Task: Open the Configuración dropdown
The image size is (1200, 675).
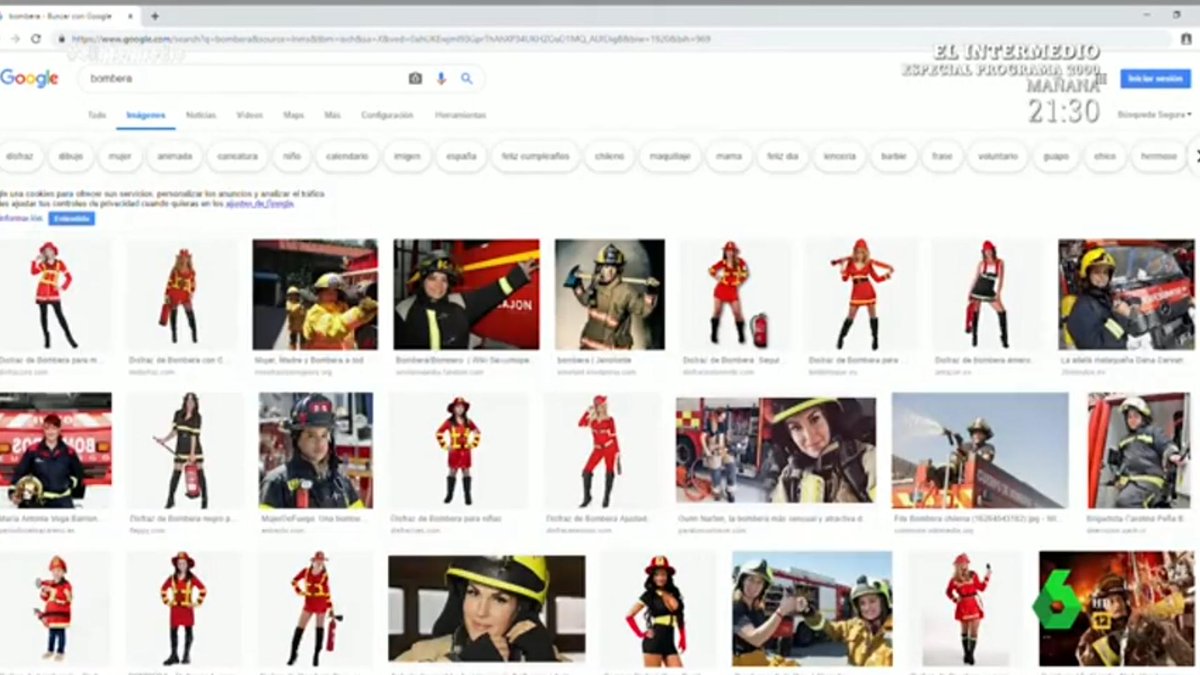Action: pyautogui.click(x=387, y=115)
